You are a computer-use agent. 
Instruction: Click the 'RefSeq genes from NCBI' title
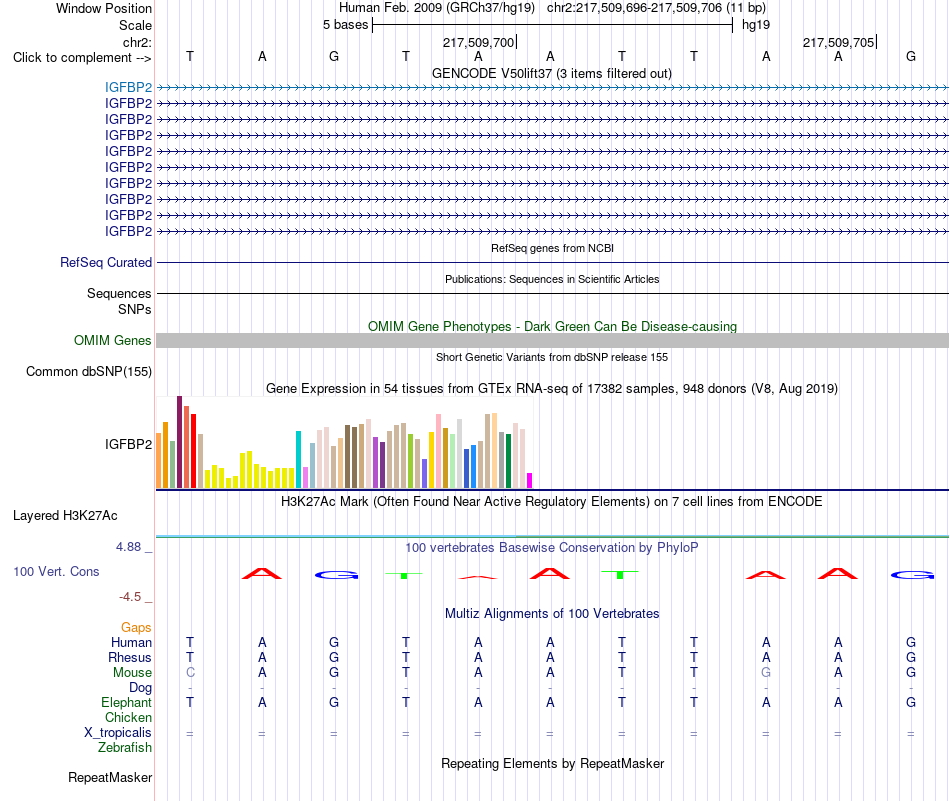point(553,248)
